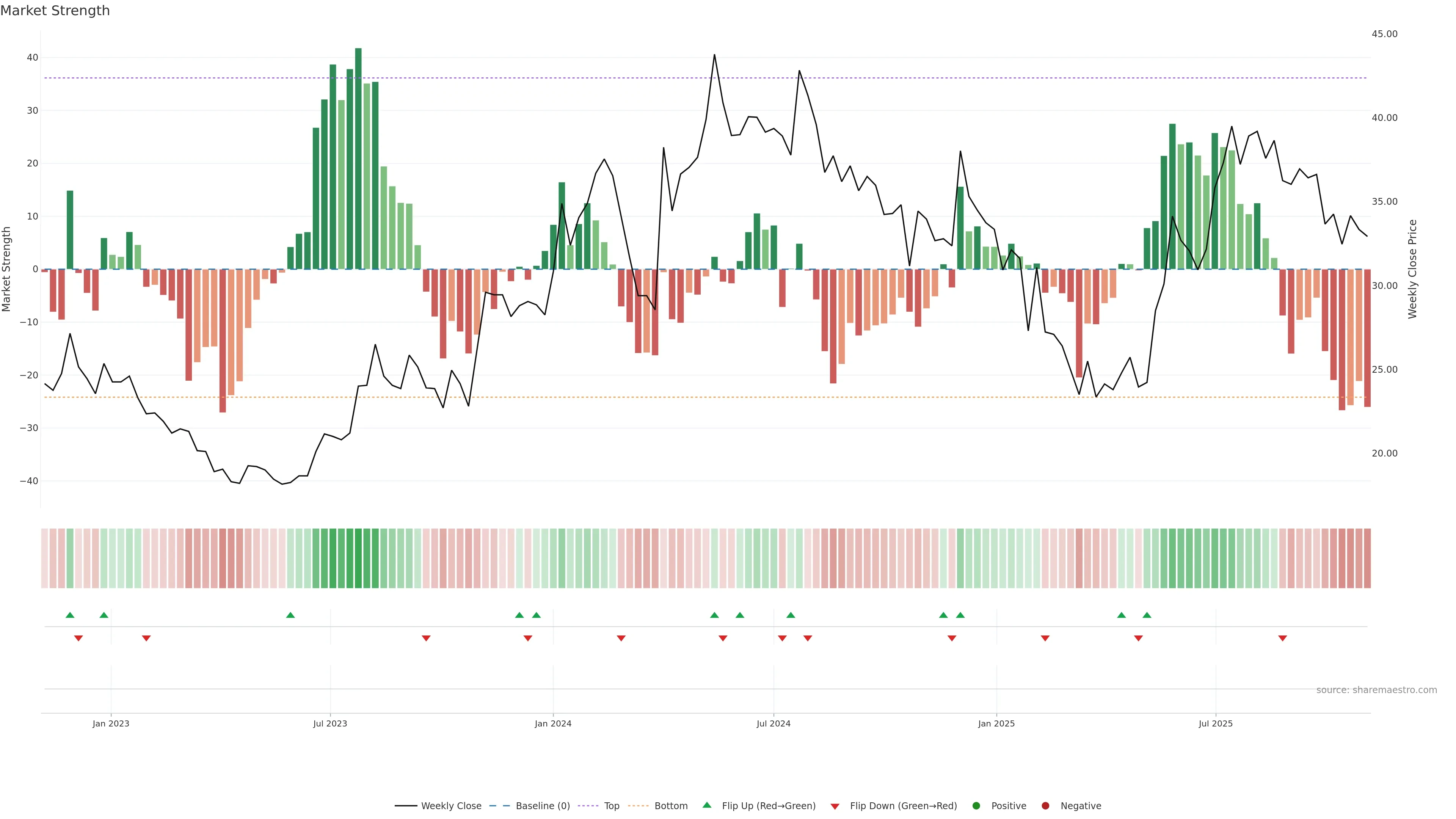Click Positive green circle legend icon
Screen dimensions: 1456x819
pos(976,805)
